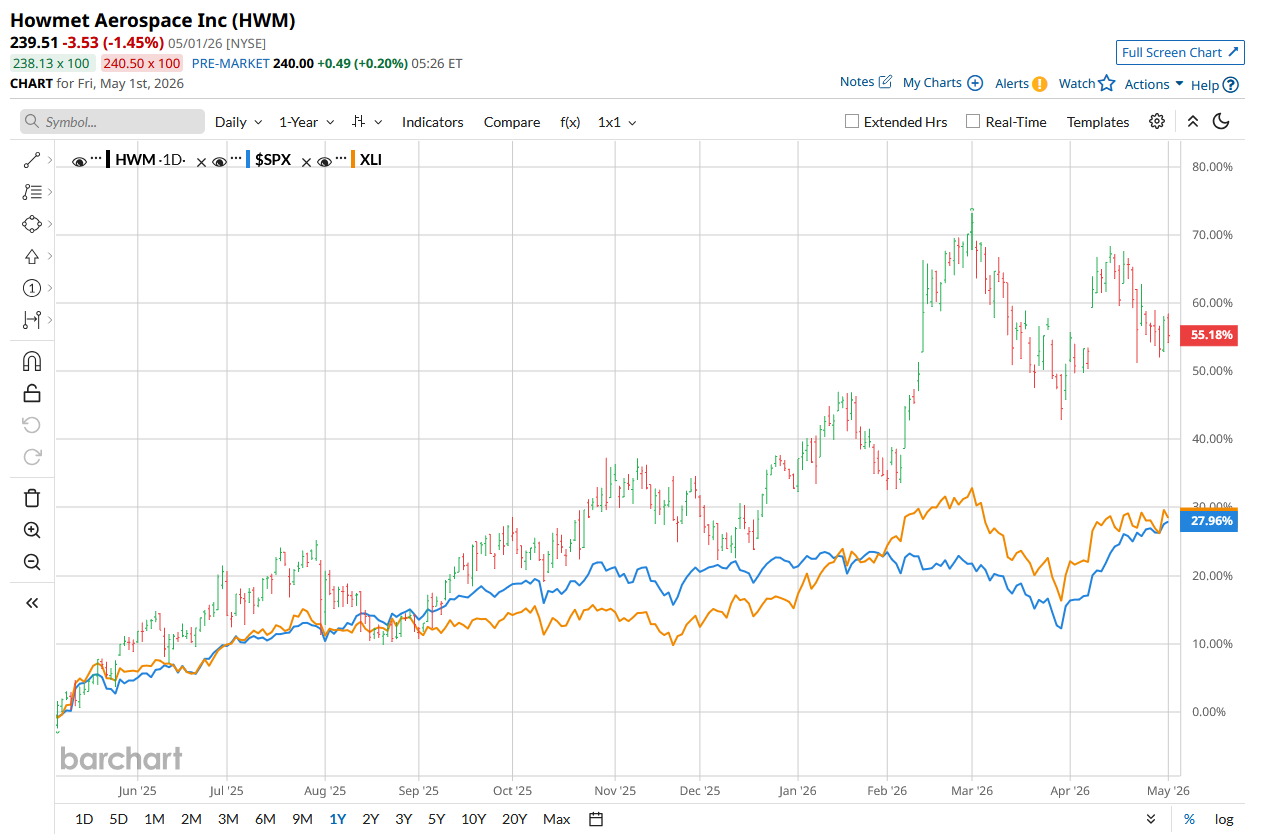
Task: Click the Full Screen Chart button
Action: [x=1180, y=52]
